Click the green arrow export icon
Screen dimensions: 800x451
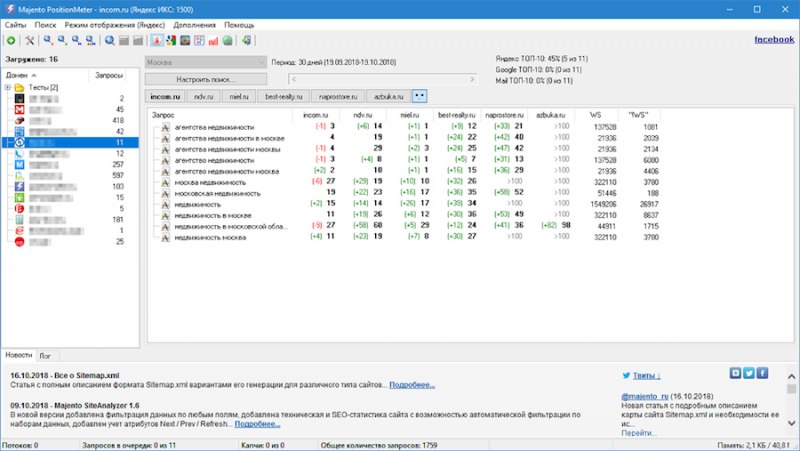point(246,40)
